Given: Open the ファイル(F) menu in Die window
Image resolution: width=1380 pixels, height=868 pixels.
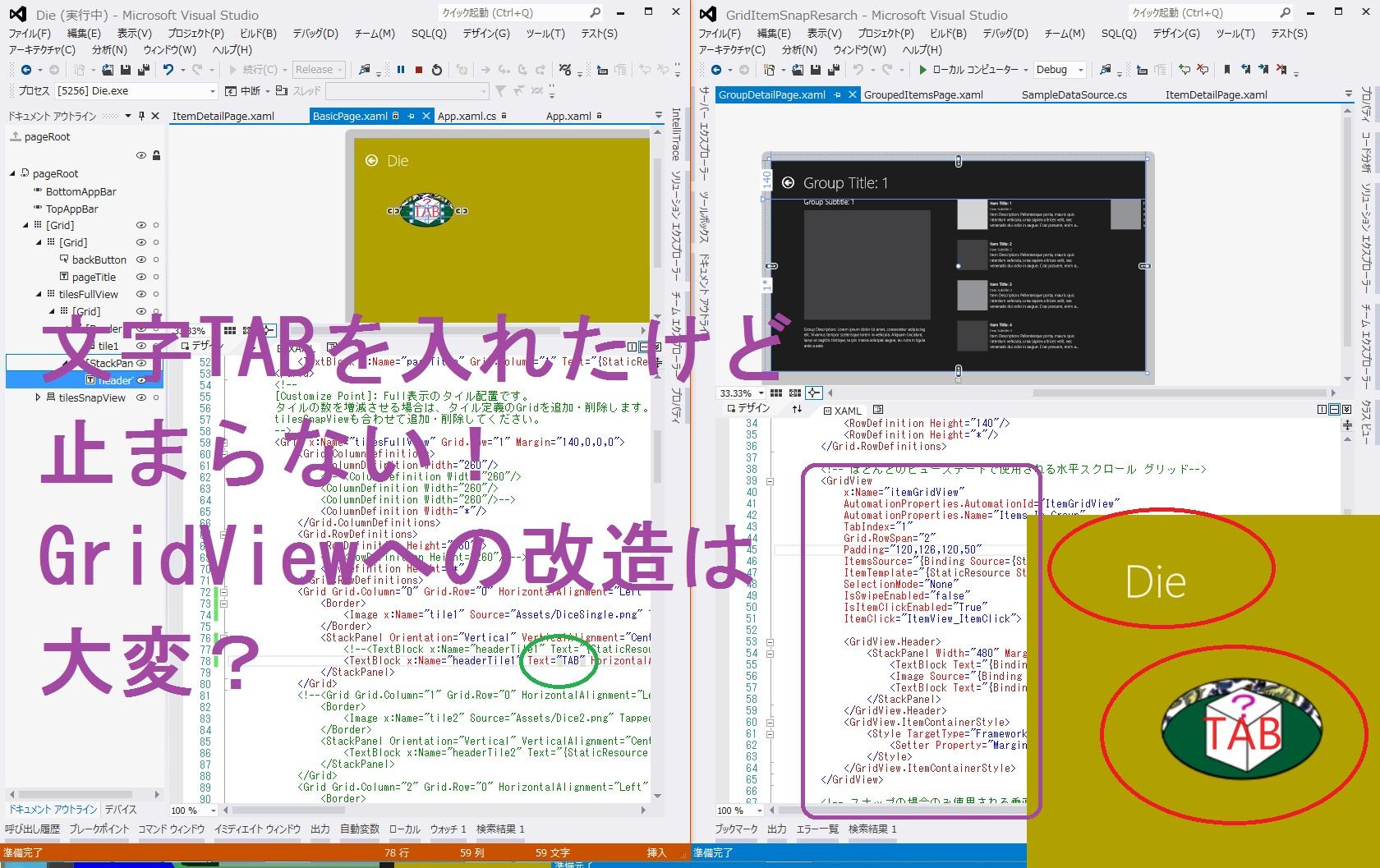Looking at the screenshot, I should coord(30,34).
